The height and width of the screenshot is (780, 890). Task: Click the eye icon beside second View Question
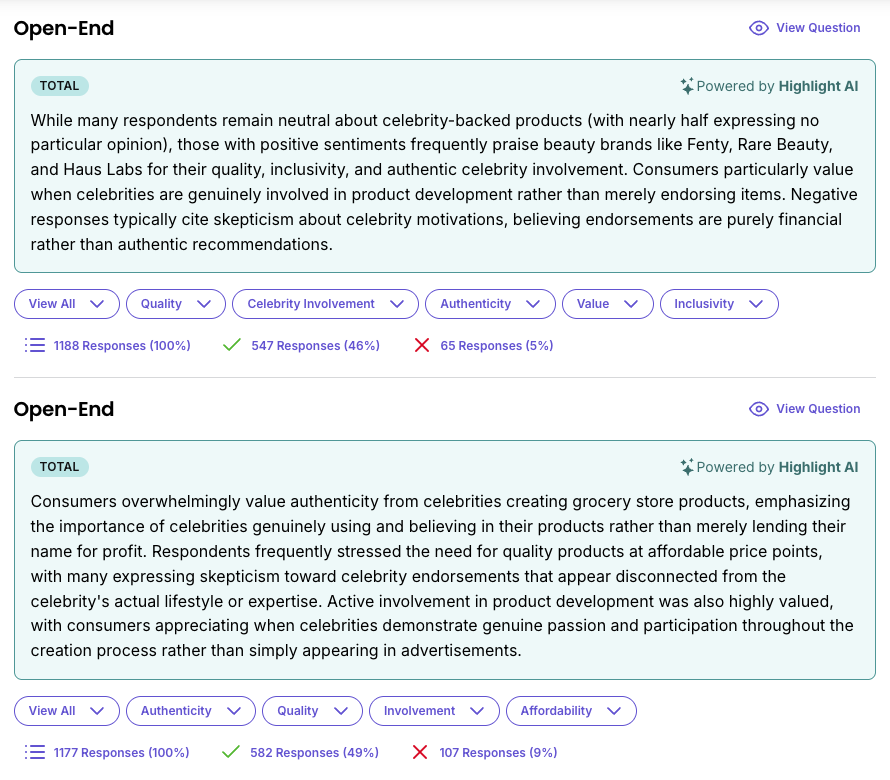click(x=759, y=409)
